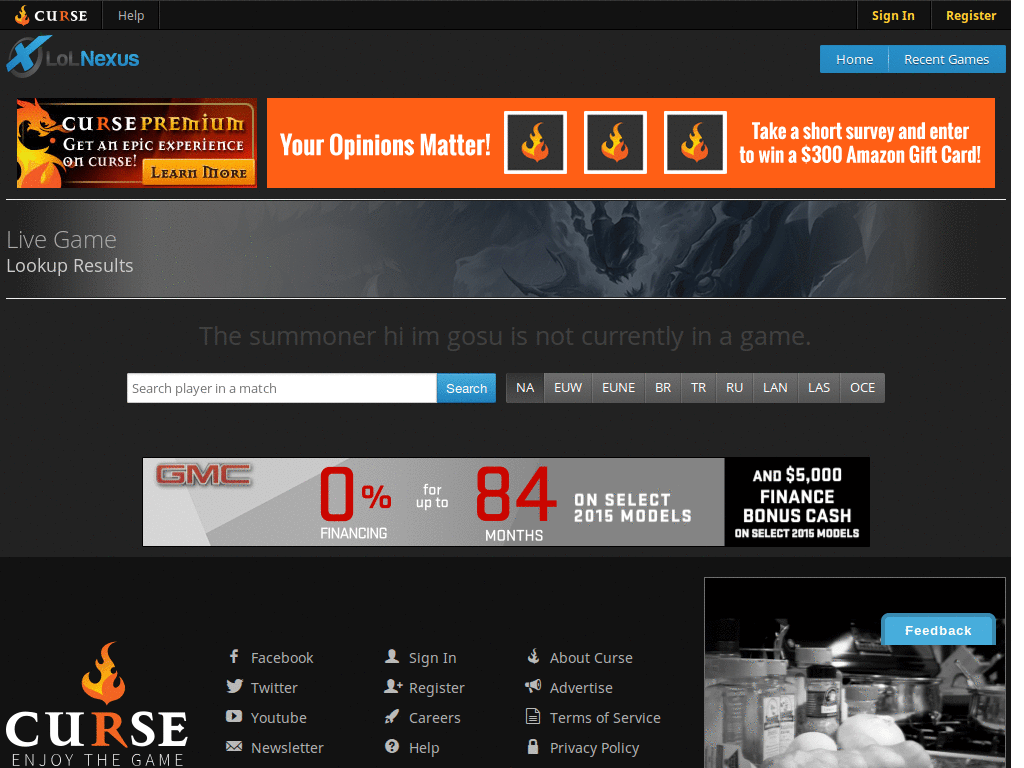Select the EUW region
The width and height of the screenshot is (1024, 768).
point(568,388)
